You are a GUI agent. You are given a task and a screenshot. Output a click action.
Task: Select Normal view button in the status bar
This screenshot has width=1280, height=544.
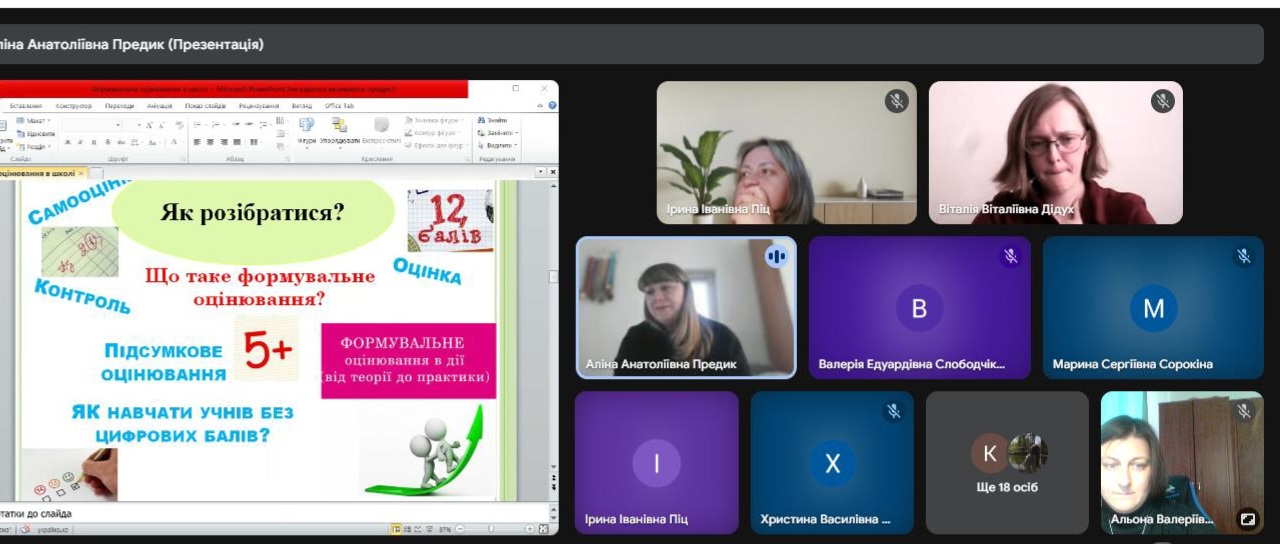point(396,529)
